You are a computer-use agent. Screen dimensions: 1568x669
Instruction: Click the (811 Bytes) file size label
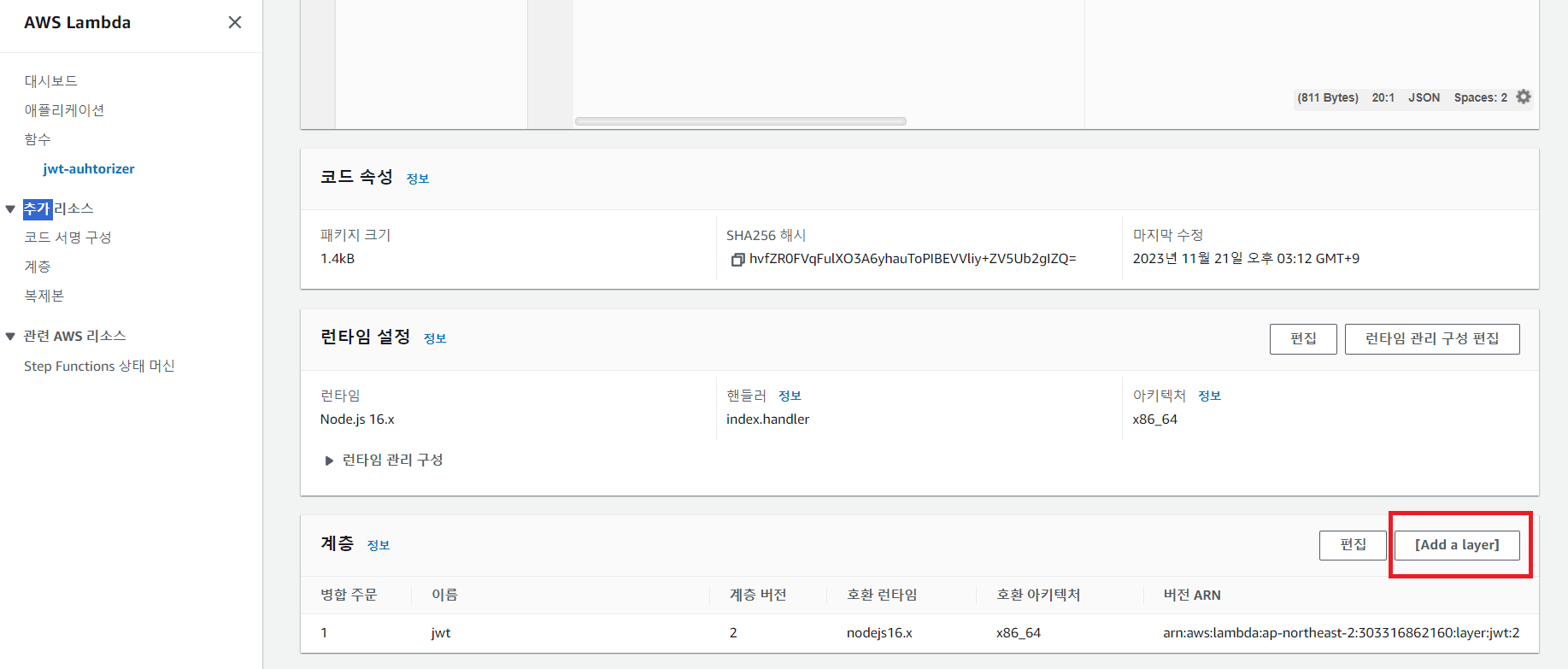click(1328, 97)
